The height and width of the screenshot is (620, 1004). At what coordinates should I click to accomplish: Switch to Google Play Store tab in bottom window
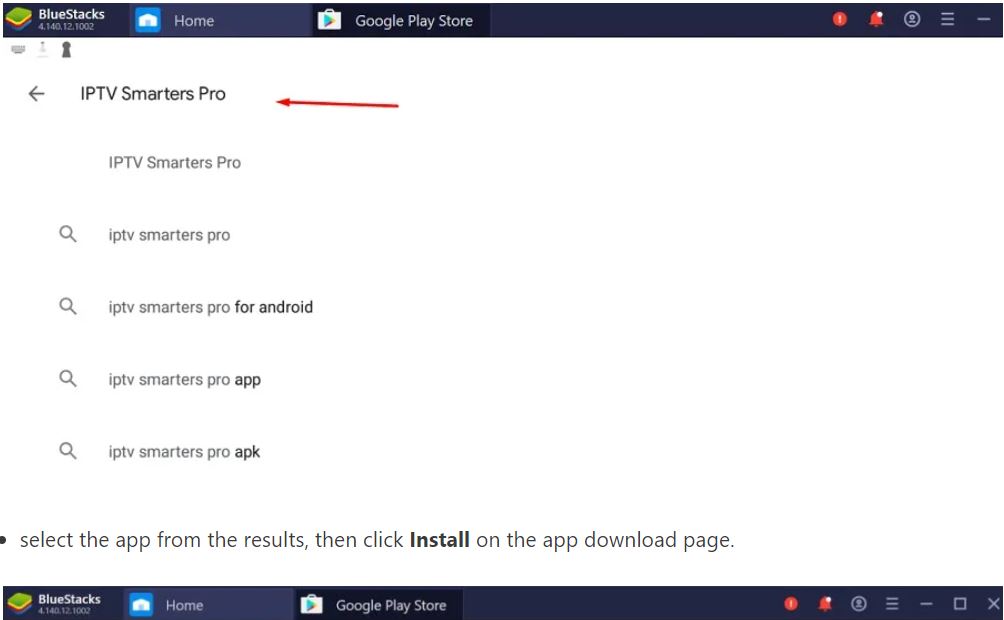(x=378, y=605)
